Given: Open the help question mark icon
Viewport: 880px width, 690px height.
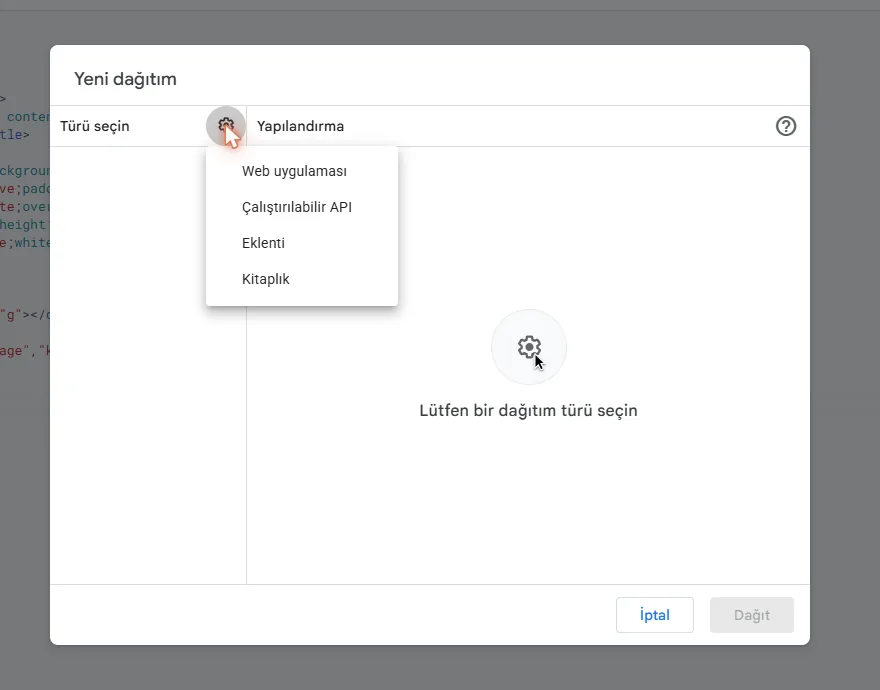Looking at the screenshot, I should pyautogui.click(x=786, y=126).
